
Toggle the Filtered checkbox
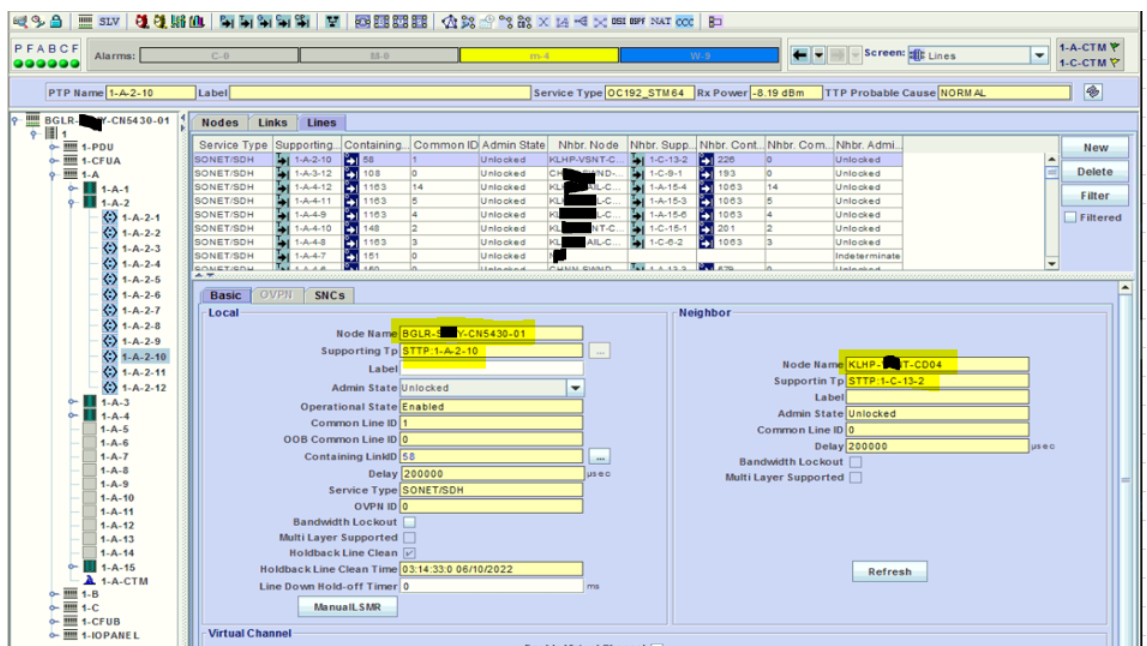pyautogui.click(x=1070, y=217)
